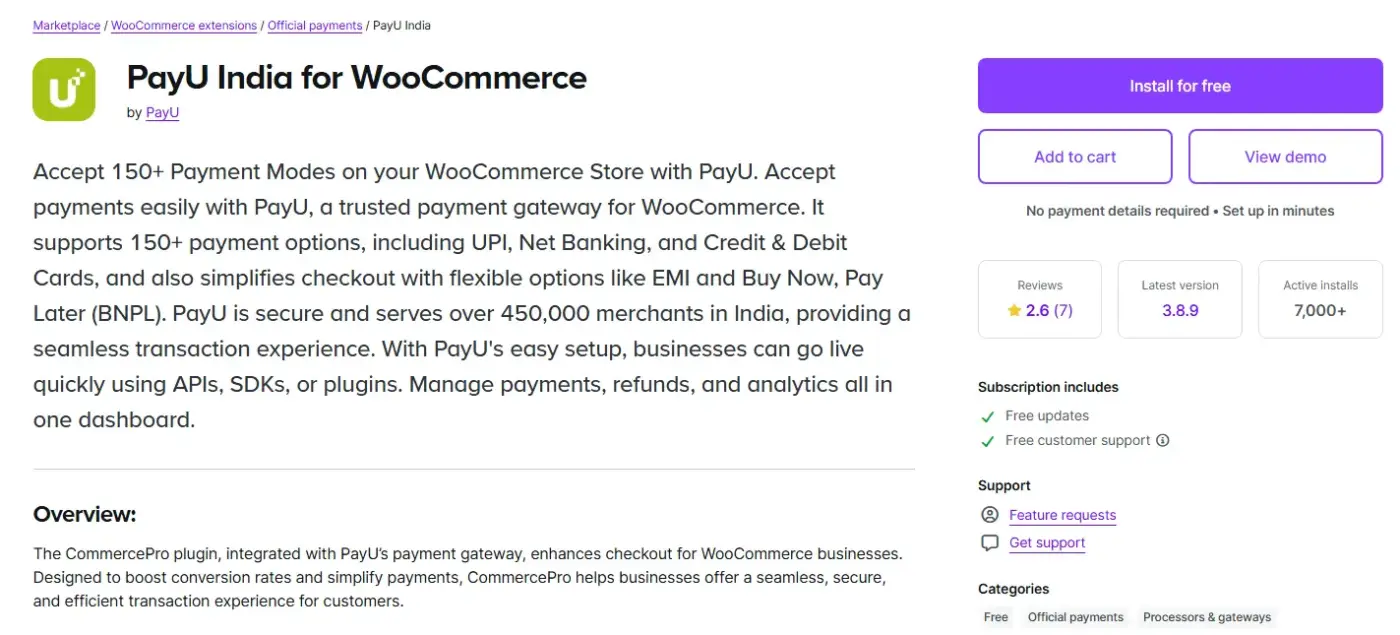The height and width of the screenshot is (635, 1400).
Task: Click the checkmark next to Free customer support
Action: tap(988, 441)
